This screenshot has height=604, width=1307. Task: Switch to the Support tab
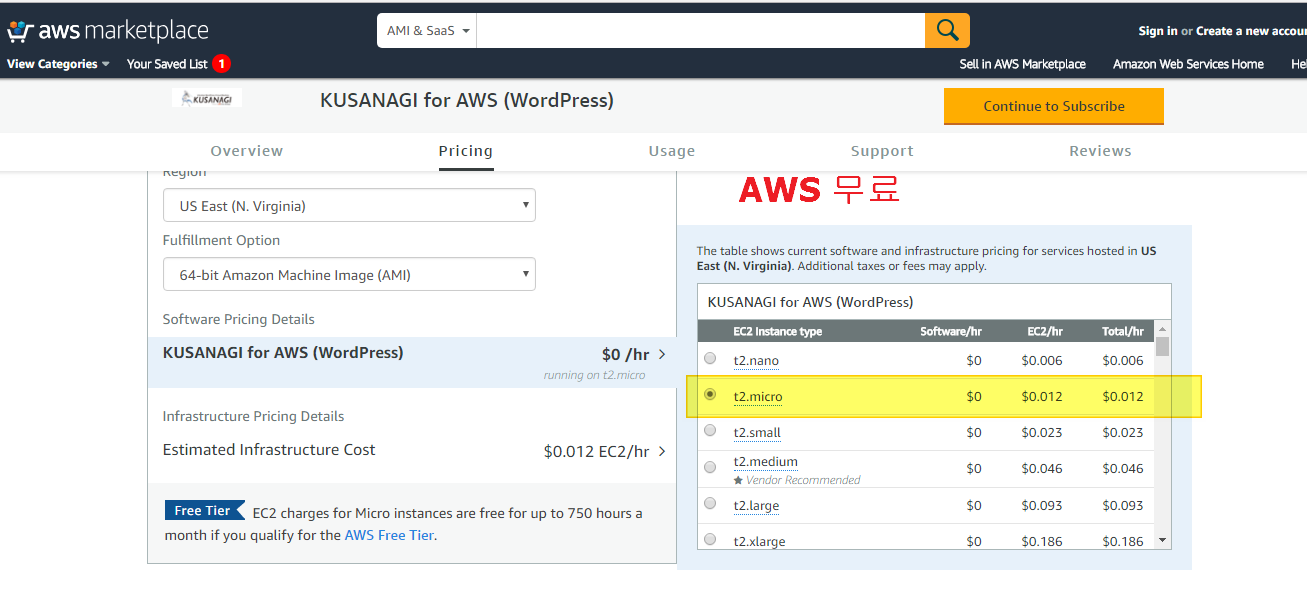[x=882, y=151]
